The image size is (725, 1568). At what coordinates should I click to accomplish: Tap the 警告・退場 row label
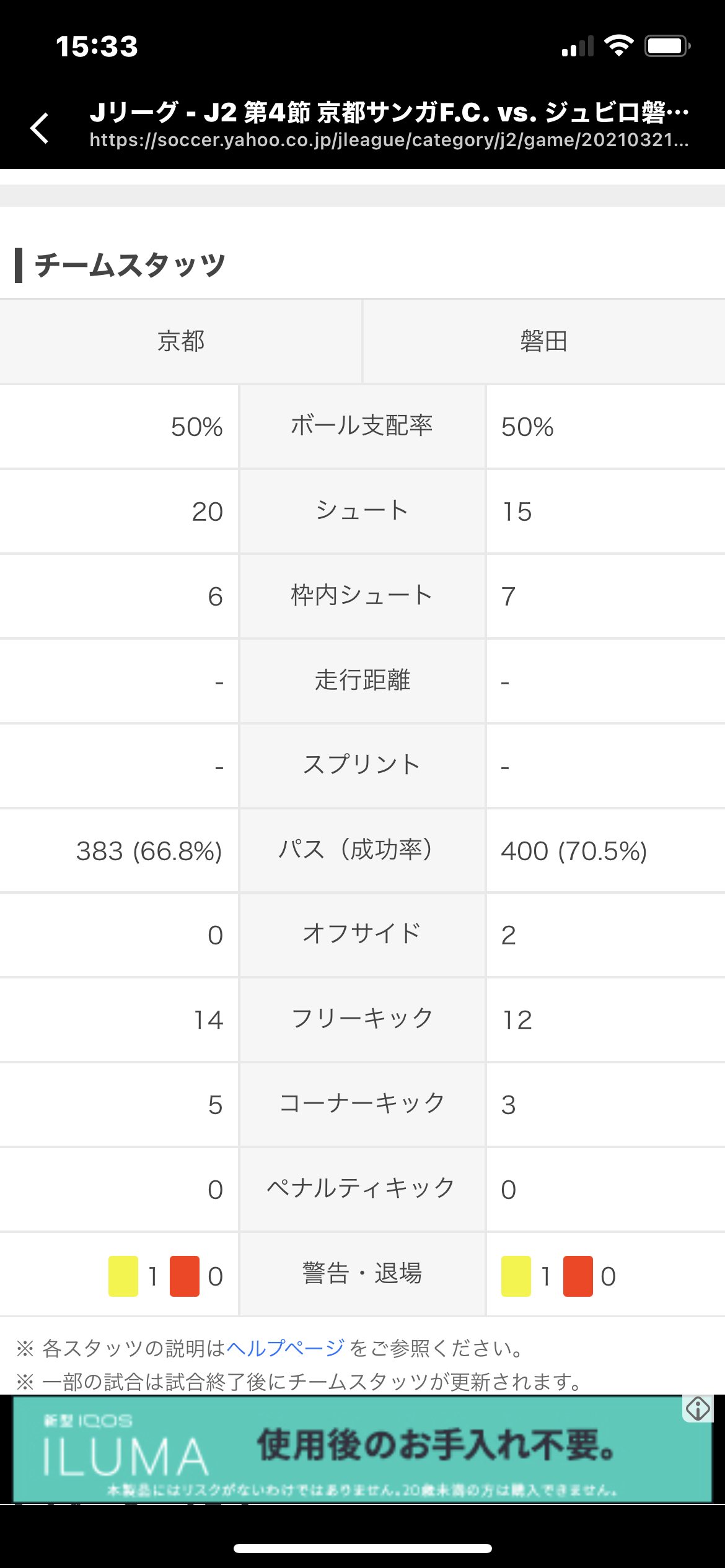362,1274
